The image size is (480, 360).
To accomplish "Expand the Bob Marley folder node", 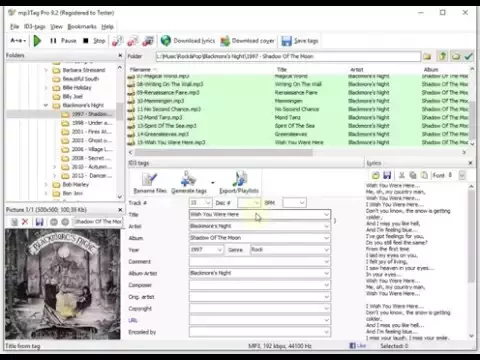I will (x=46, y=184).
